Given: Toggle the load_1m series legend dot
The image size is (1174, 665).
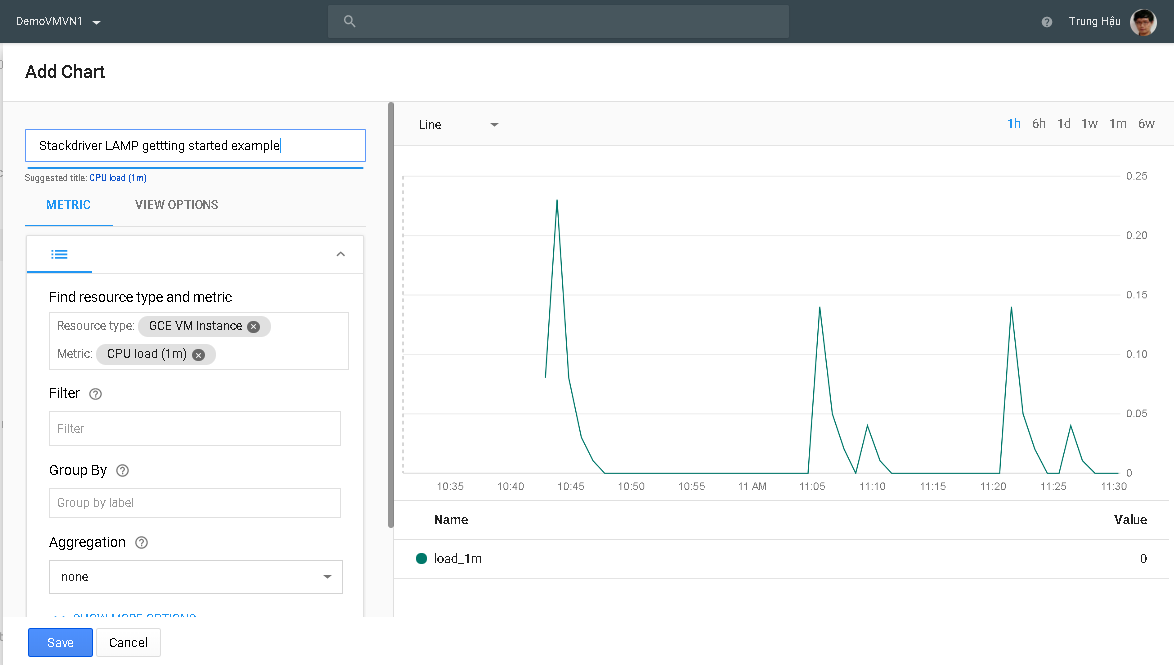Looking at the screenshot, I should (421, 558).
